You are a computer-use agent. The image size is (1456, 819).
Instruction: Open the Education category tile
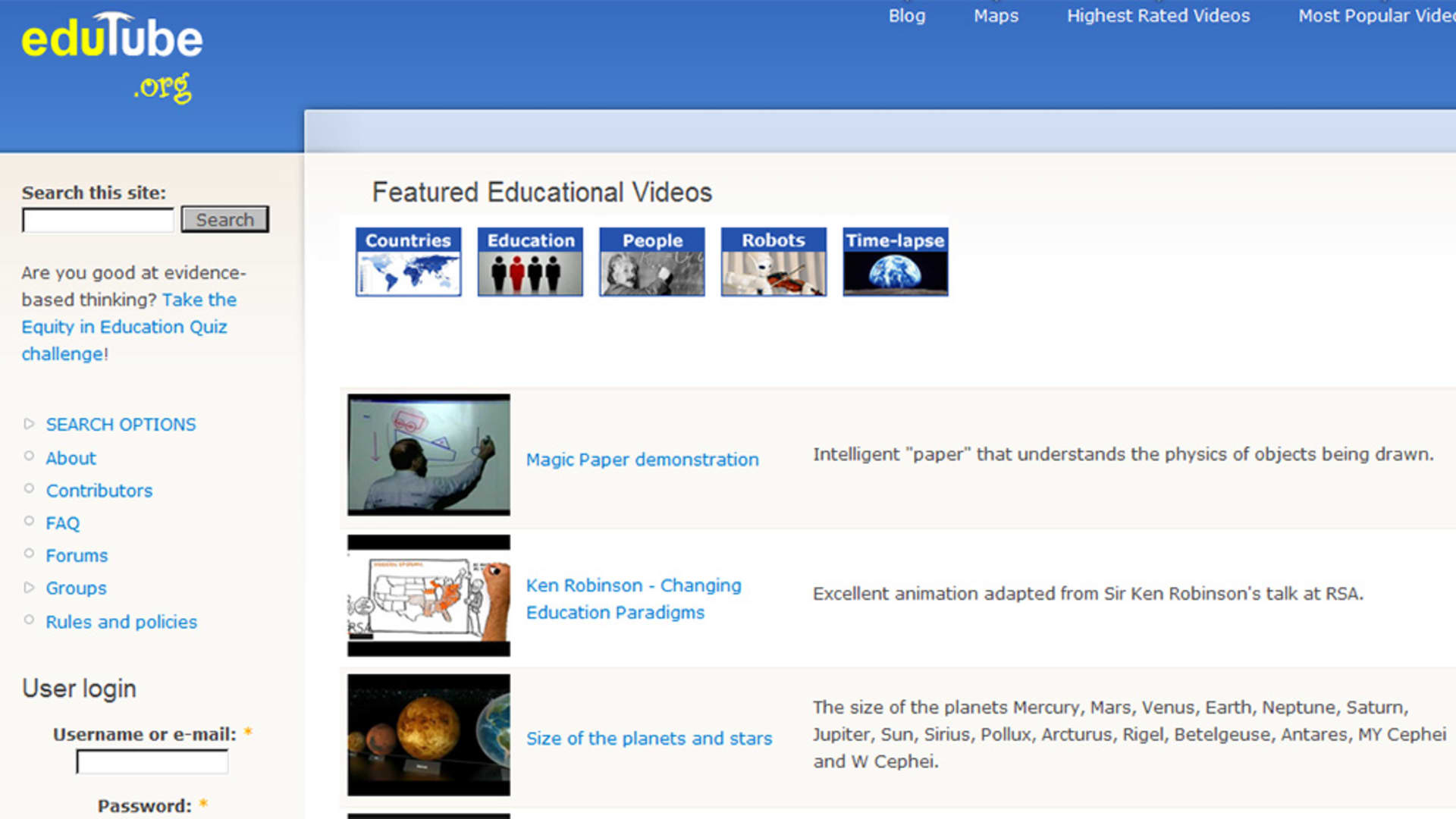[x=530, y=262]
